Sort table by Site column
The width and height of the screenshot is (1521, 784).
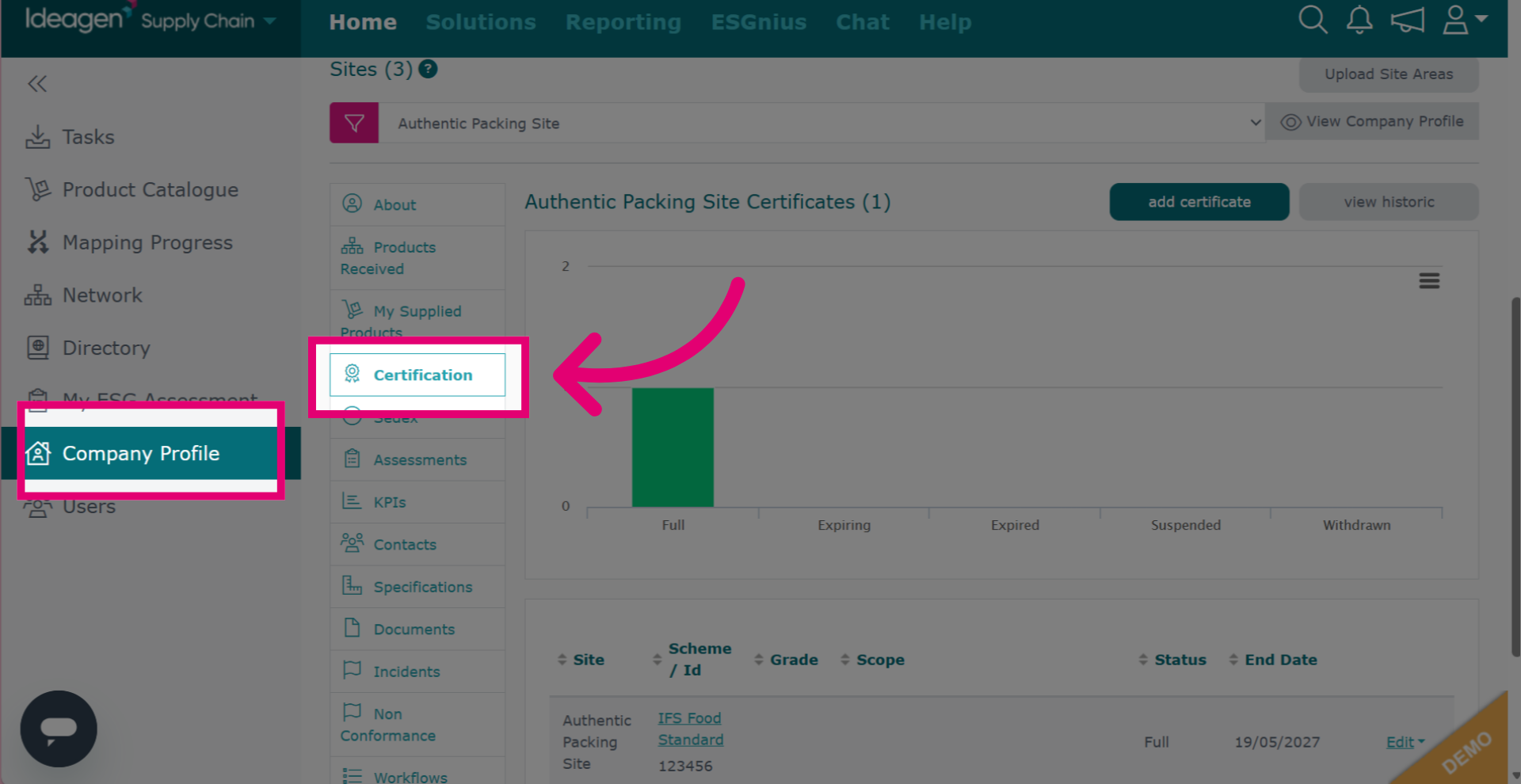coord(581,660)
